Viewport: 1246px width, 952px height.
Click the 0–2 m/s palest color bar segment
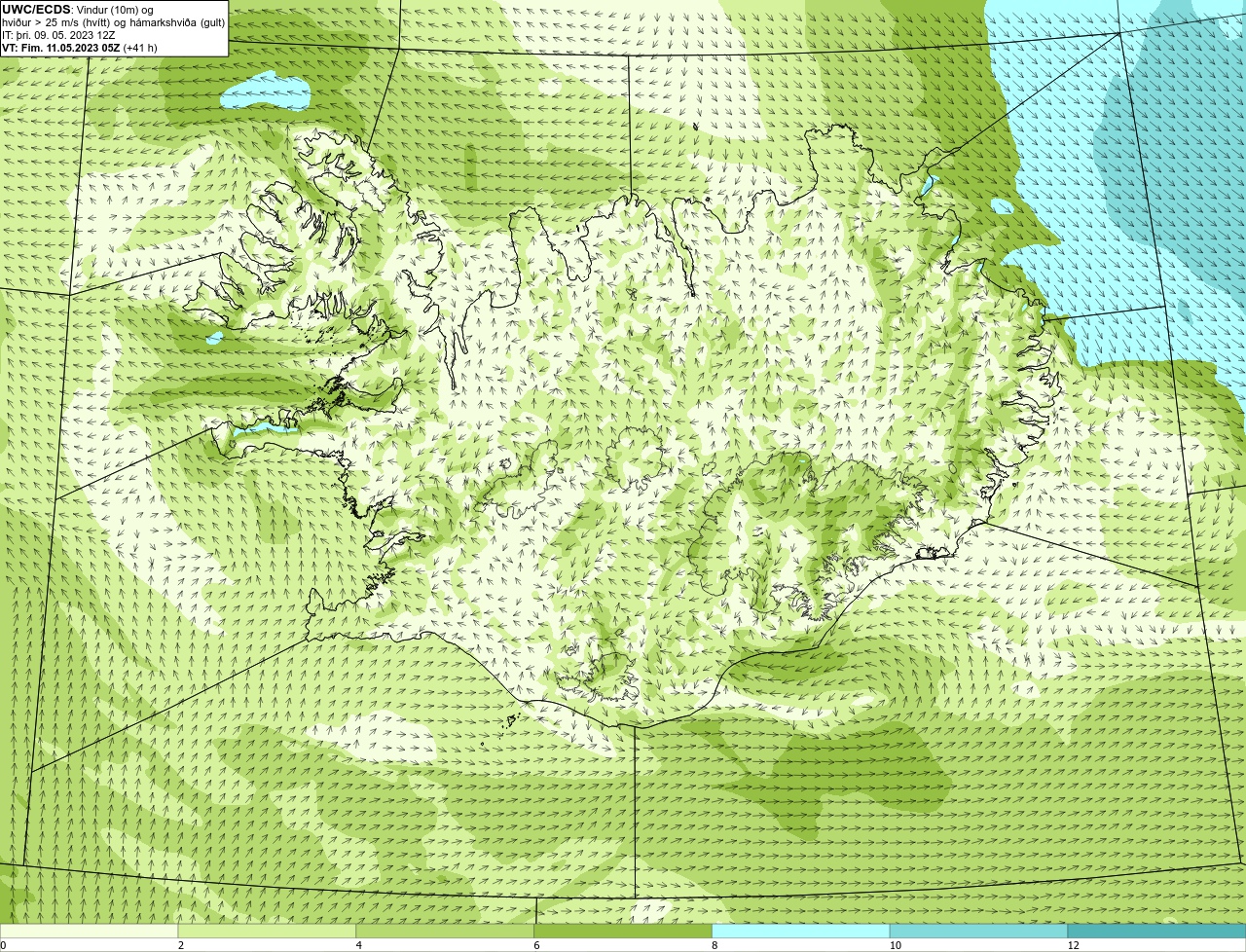click(90, 932)
